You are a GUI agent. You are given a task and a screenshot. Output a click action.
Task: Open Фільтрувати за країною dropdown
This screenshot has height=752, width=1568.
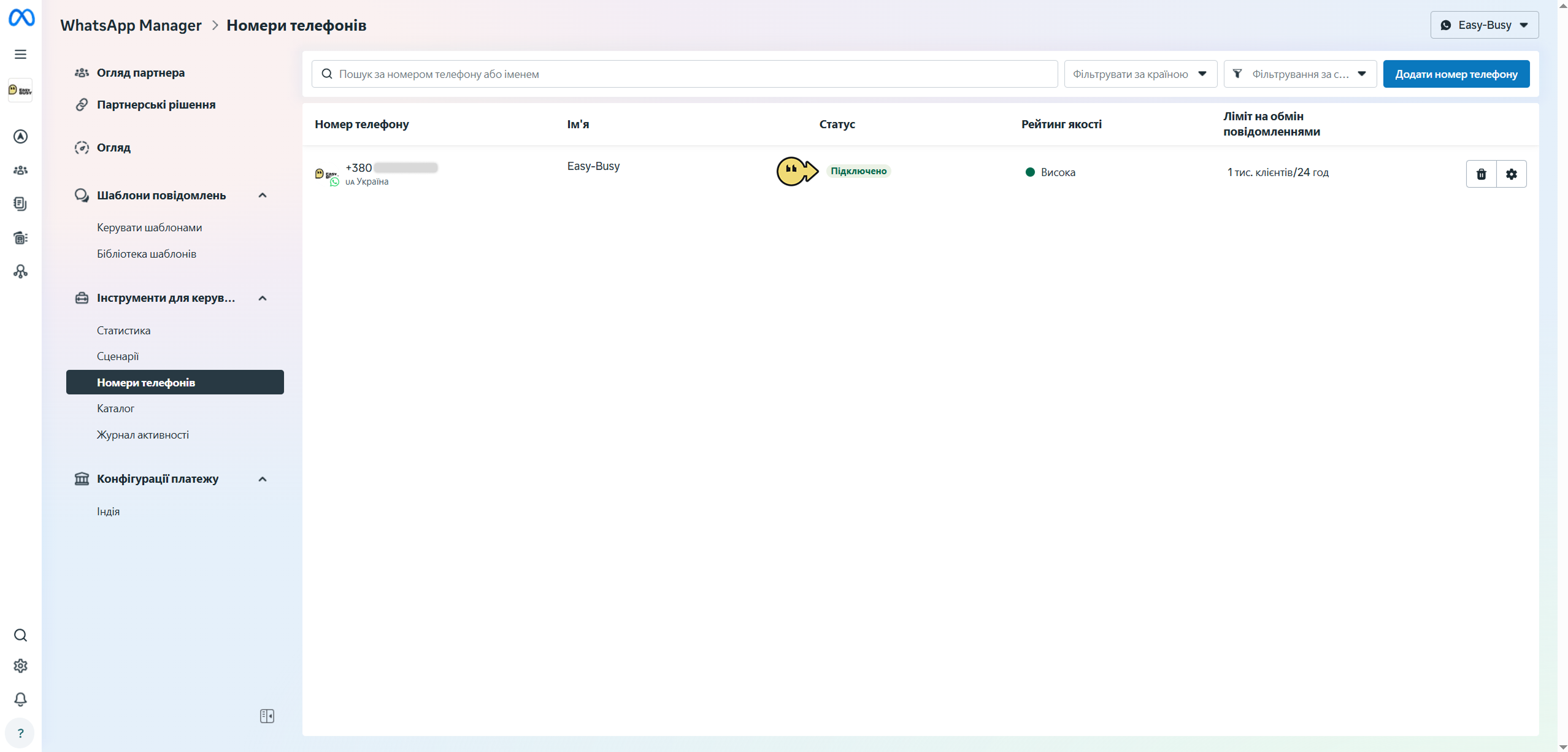[1140, 74]
